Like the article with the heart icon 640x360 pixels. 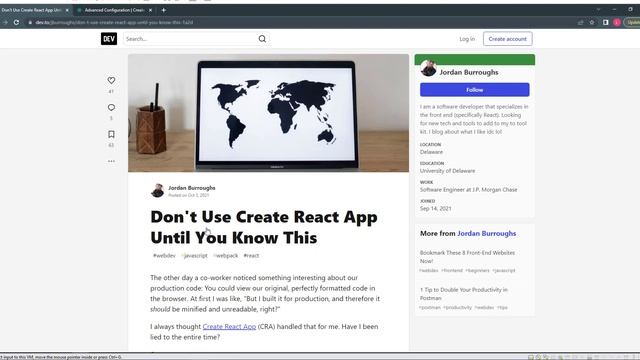[111, 80]
